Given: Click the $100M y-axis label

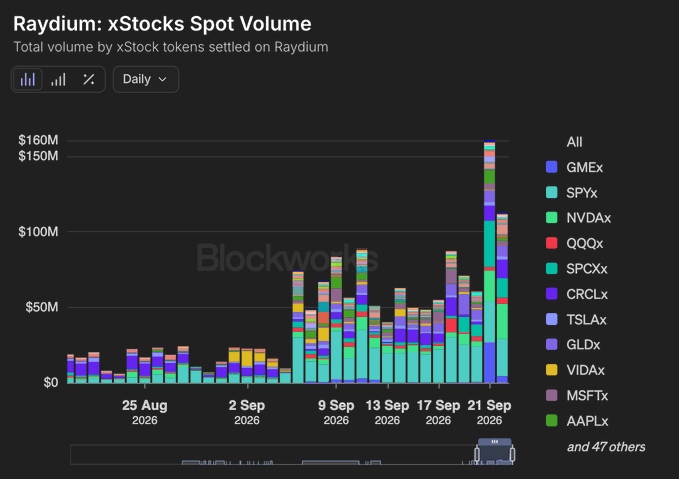Looking at the screenshot, I should coord(38,232).
